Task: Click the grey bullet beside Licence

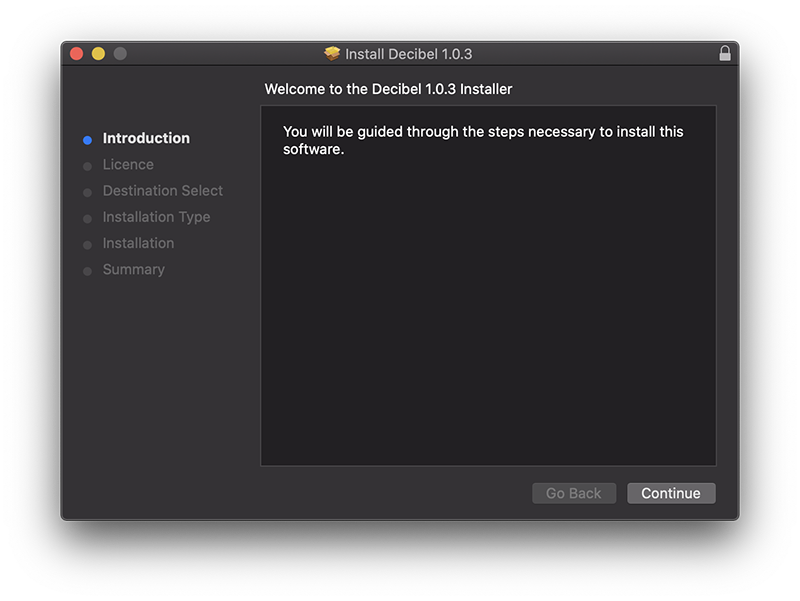Action: [88, 166]
